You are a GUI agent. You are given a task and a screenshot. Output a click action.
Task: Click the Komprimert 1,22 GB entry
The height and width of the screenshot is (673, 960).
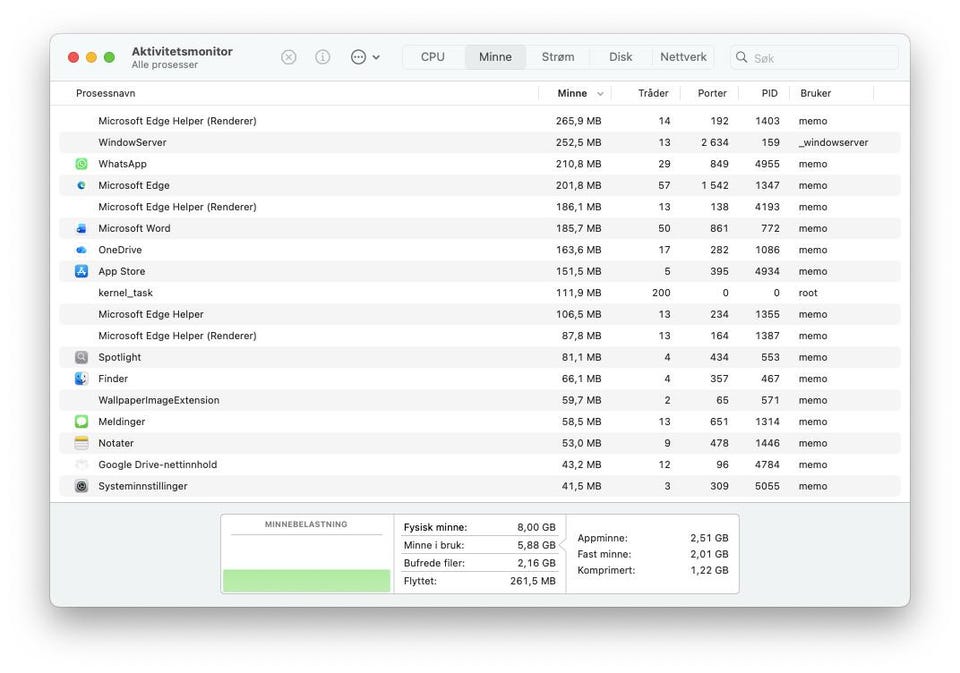[x=653, y=570]
